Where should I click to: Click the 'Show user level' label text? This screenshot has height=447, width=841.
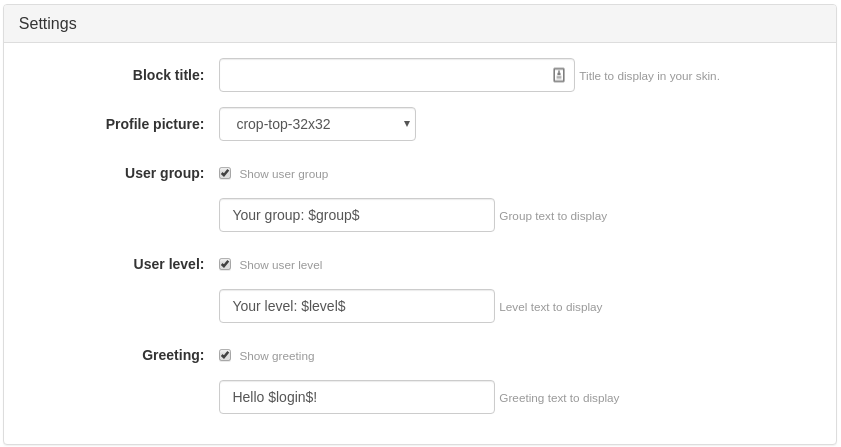pyautogui.click(x=281, y=265)
